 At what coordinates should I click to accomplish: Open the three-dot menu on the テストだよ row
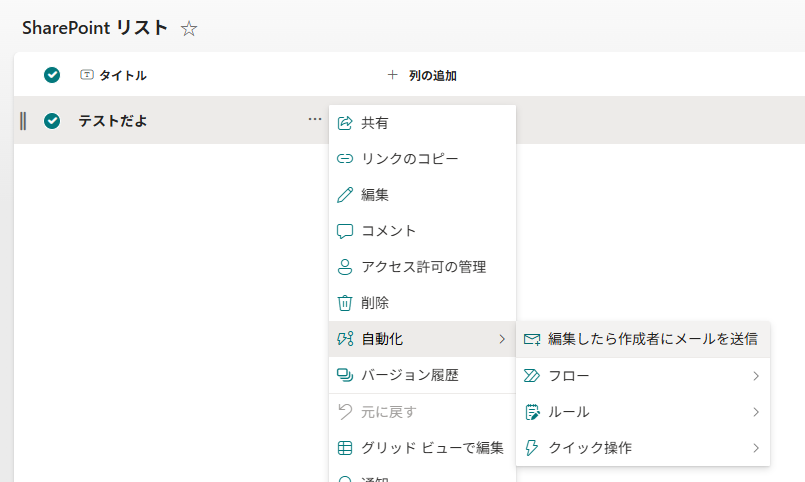coord(315,120)
